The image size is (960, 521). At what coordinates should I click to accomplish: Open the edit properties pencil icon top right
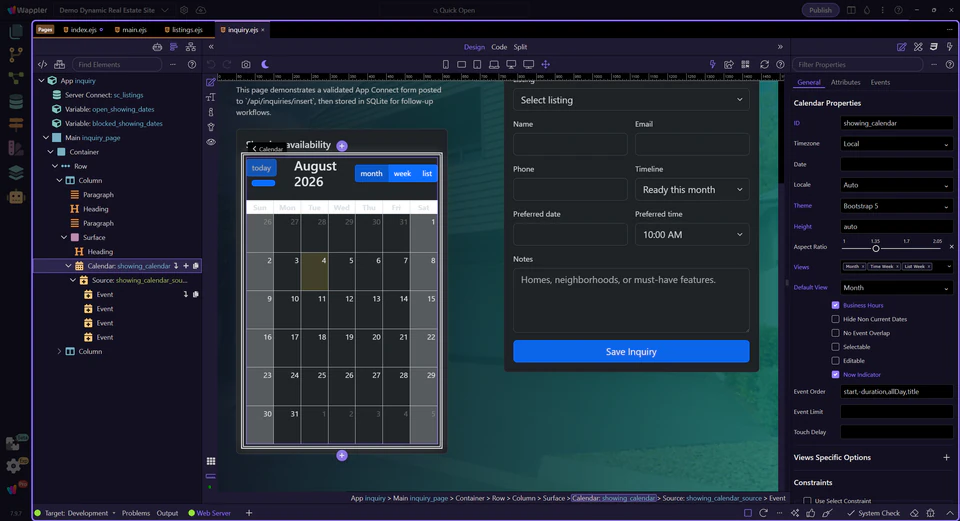click(901, 47)
